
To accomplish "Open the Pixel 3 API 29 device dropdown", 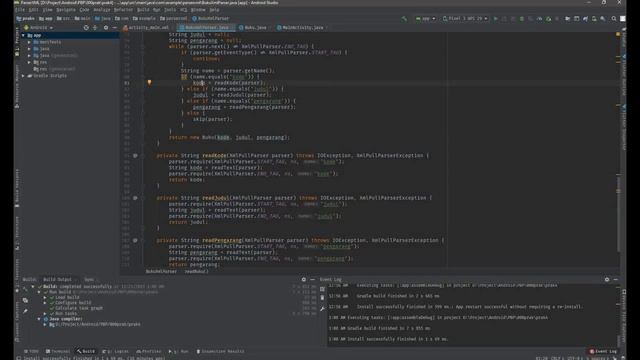I will (x=465, y=18).
